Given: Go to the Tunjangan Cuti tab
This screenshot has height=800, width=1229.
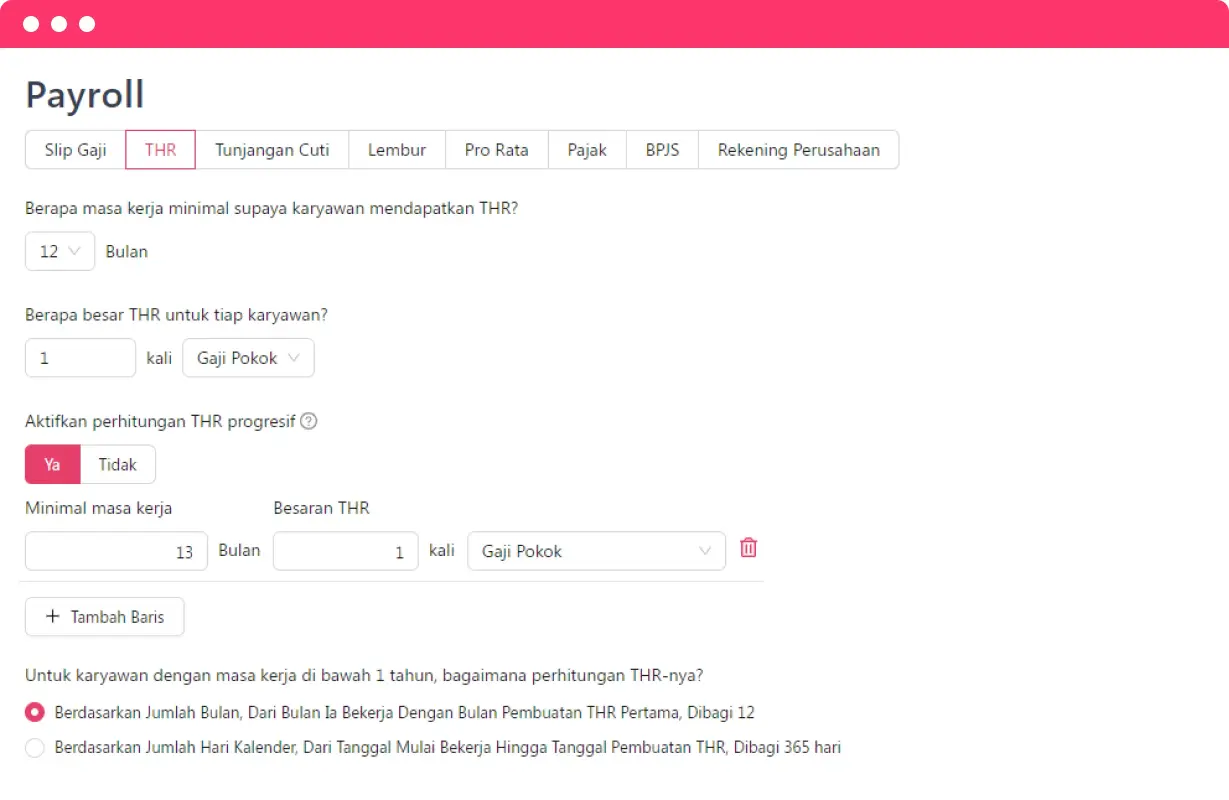Looking at the screenshot, I should pos(272,150).
